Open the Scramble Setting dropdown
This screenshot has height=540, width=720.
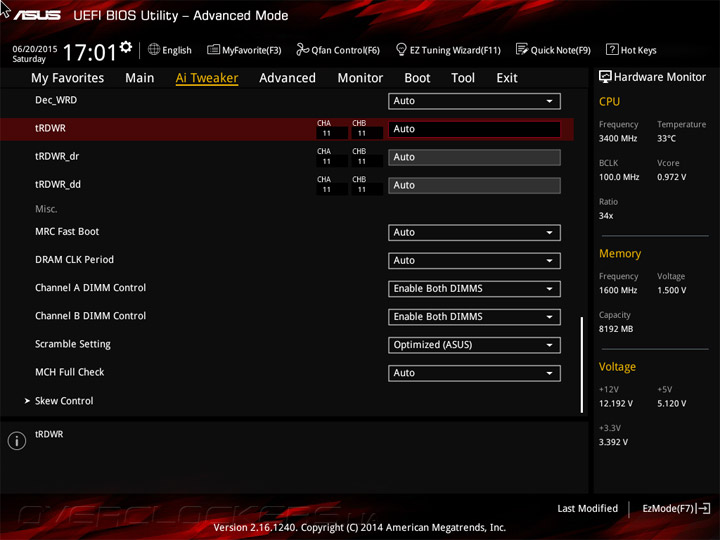coord(474,345)
